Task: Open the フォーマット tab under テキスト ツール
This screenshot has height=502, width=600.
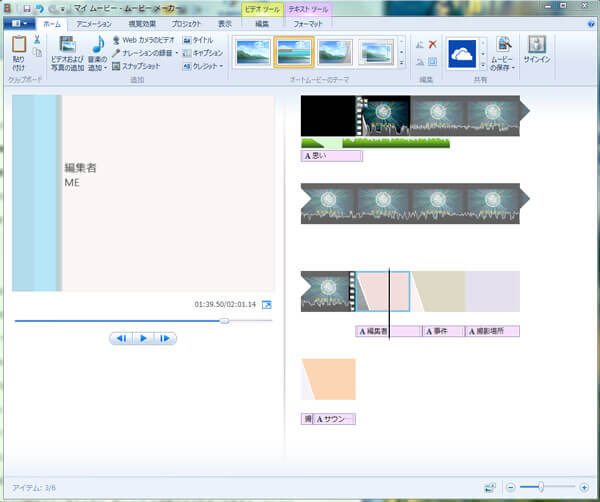Action: (308, 24)
